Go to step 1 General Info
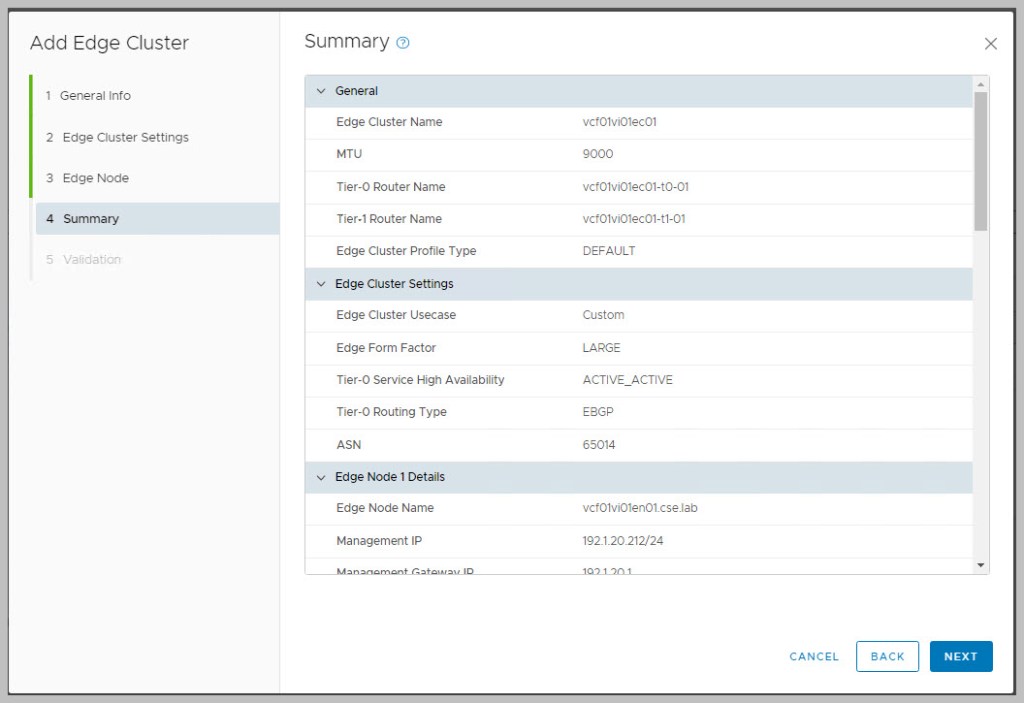1024x703 pixels. click(95, 96)
